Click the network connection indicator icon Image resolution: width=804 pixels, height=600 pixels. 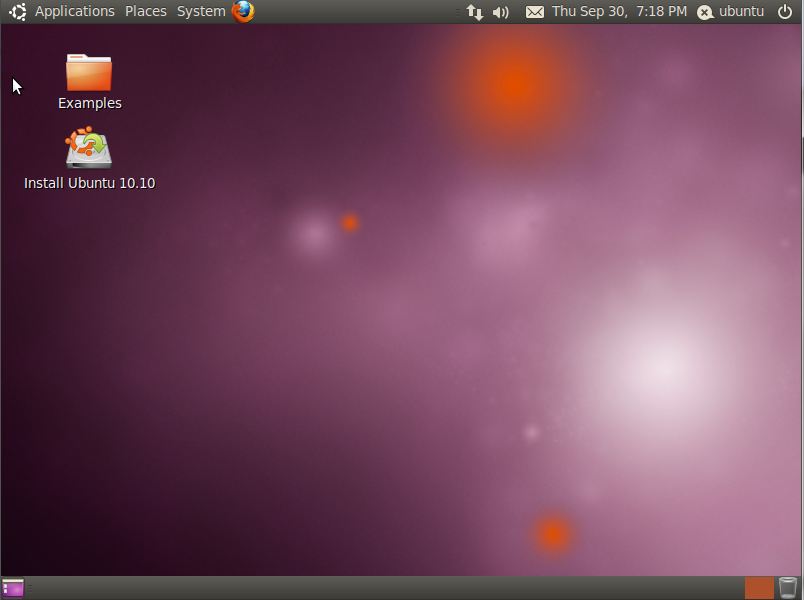point(475,12)
